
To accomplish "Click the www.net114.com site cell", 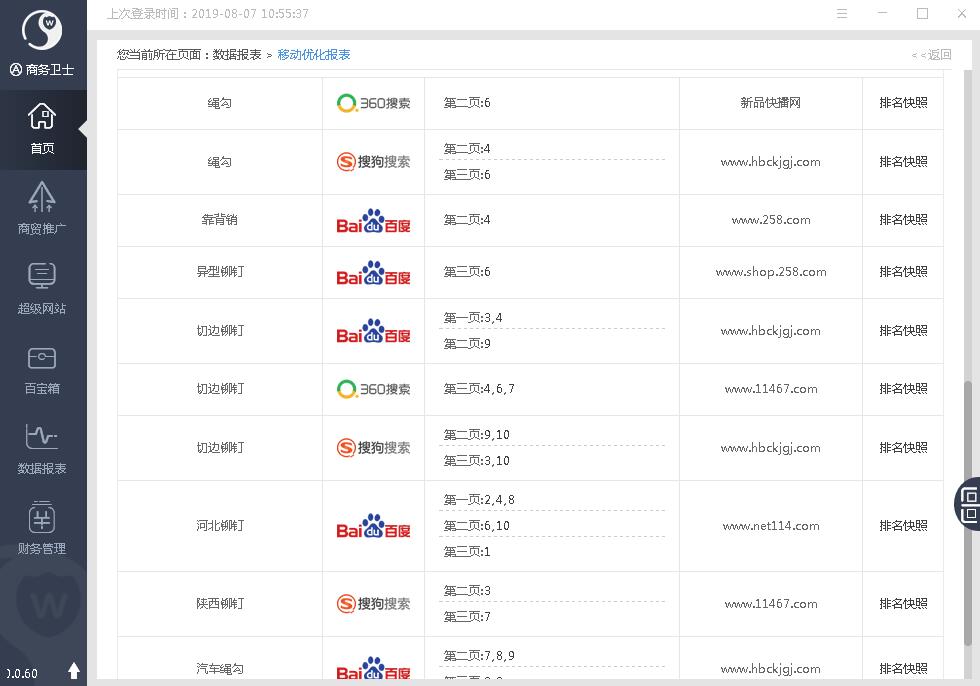I will 771,526.
